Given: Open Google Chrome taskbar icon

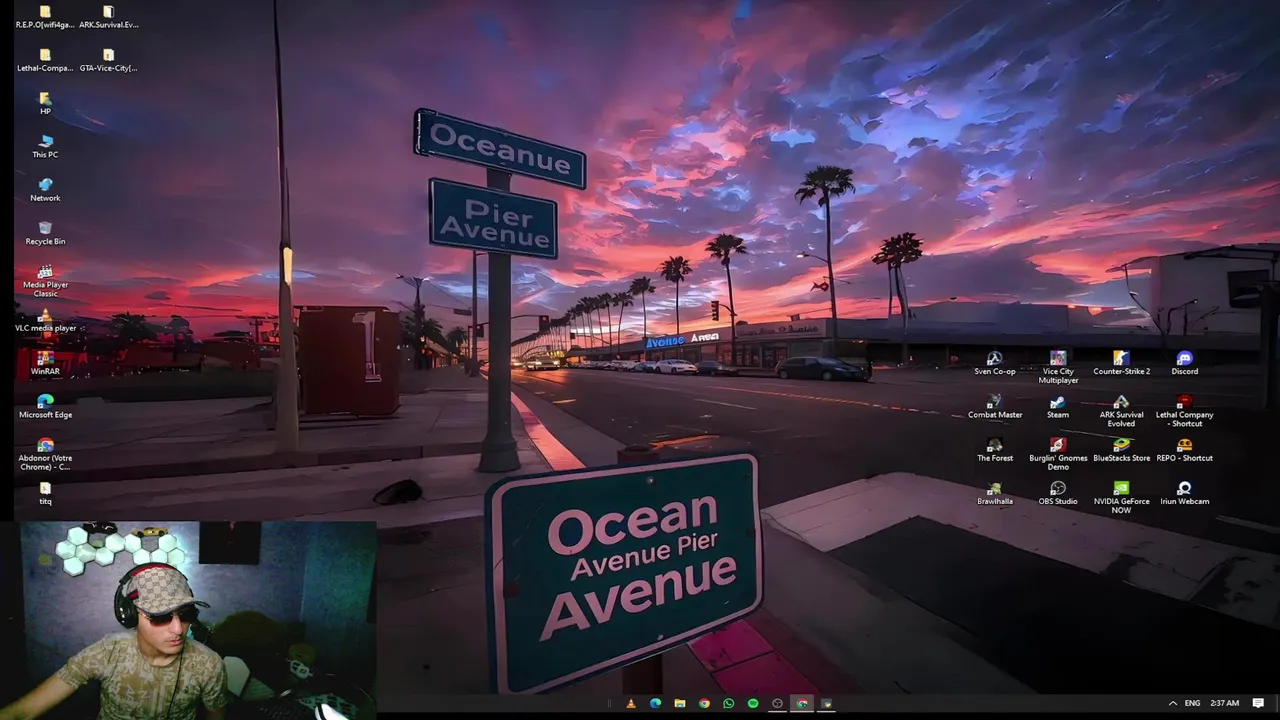Looking at the screenshot, I should tap(704, 703).
